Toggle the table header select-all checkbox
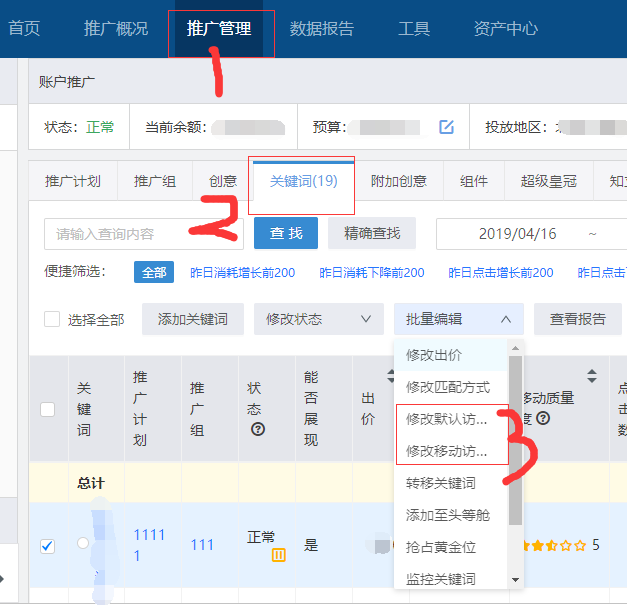Screen dimensions: 627x605 (47, 409)
